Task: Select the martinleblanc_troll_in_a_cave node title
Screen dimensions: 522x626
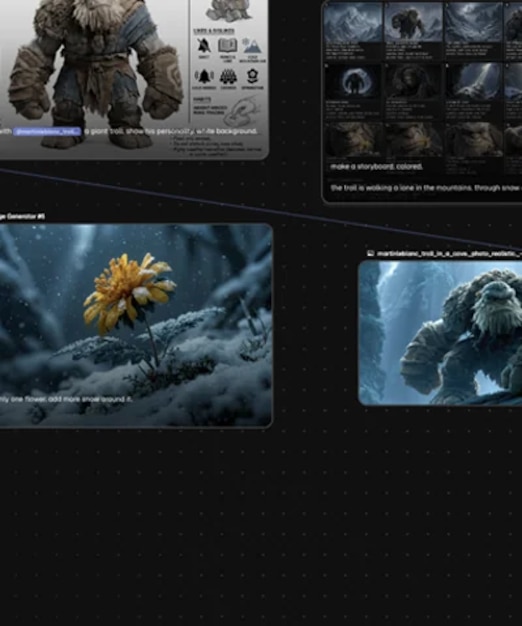Action: (x=449, y=254)
